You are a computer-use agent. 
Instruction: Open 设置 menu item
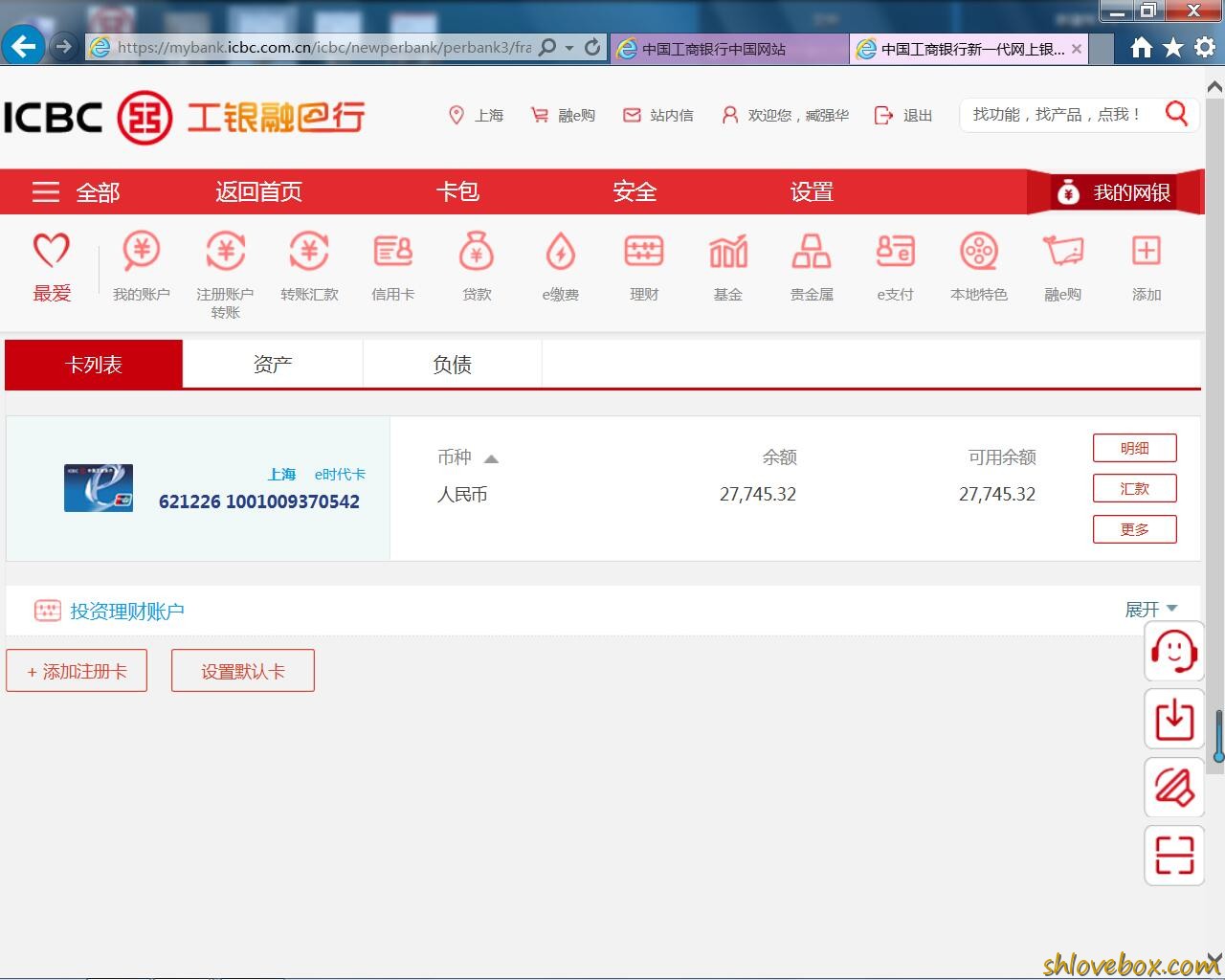(x=812, y=192)
